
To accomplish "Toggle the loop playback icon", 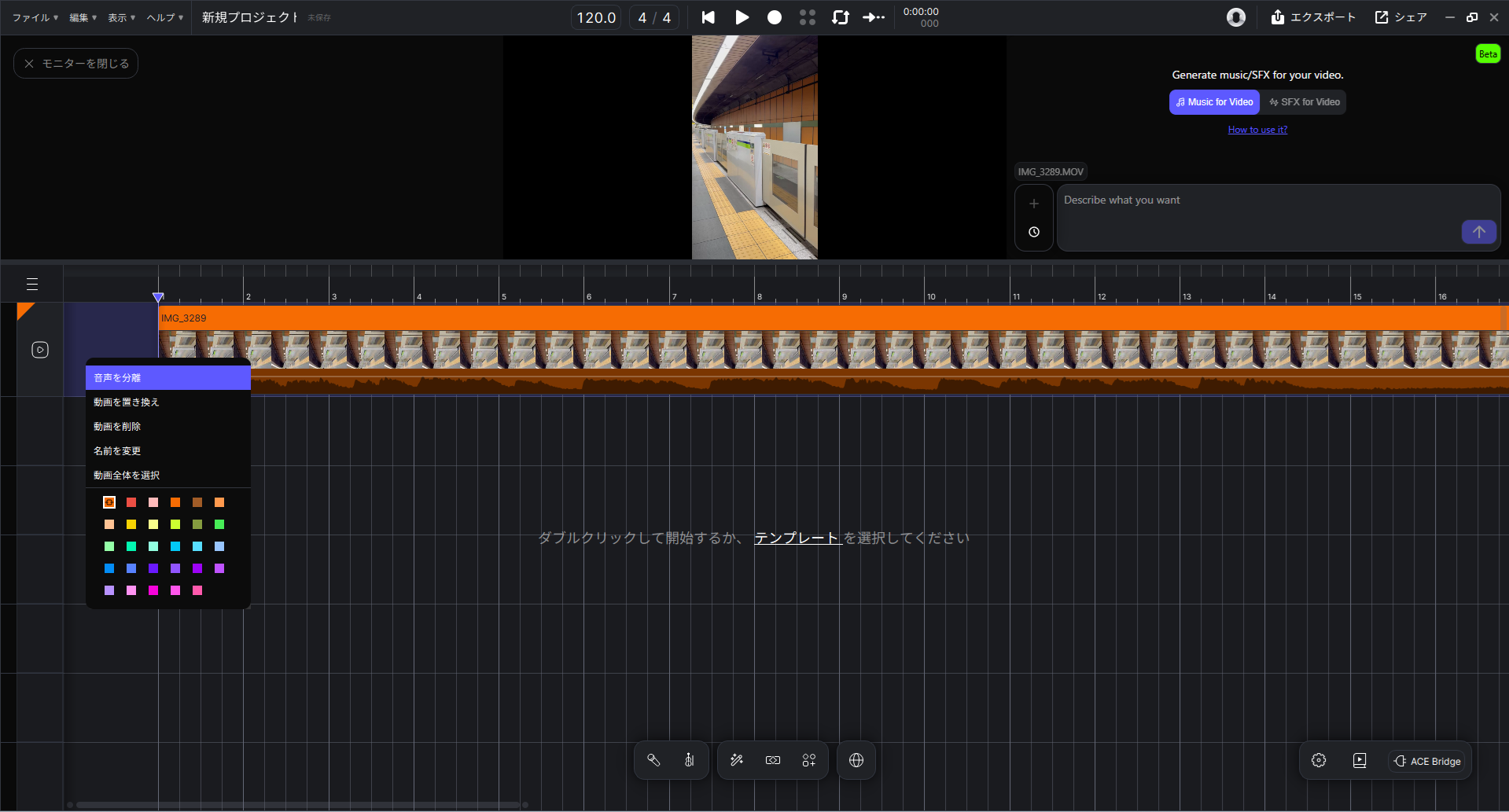I will tap(841, 17).
